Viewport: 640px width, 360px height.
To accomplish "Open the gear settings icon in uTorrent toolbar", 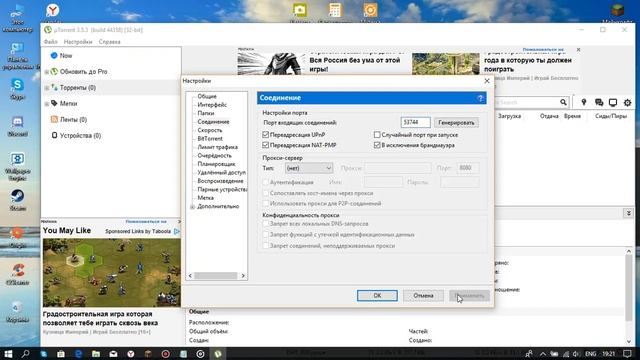I will point(627,102).
